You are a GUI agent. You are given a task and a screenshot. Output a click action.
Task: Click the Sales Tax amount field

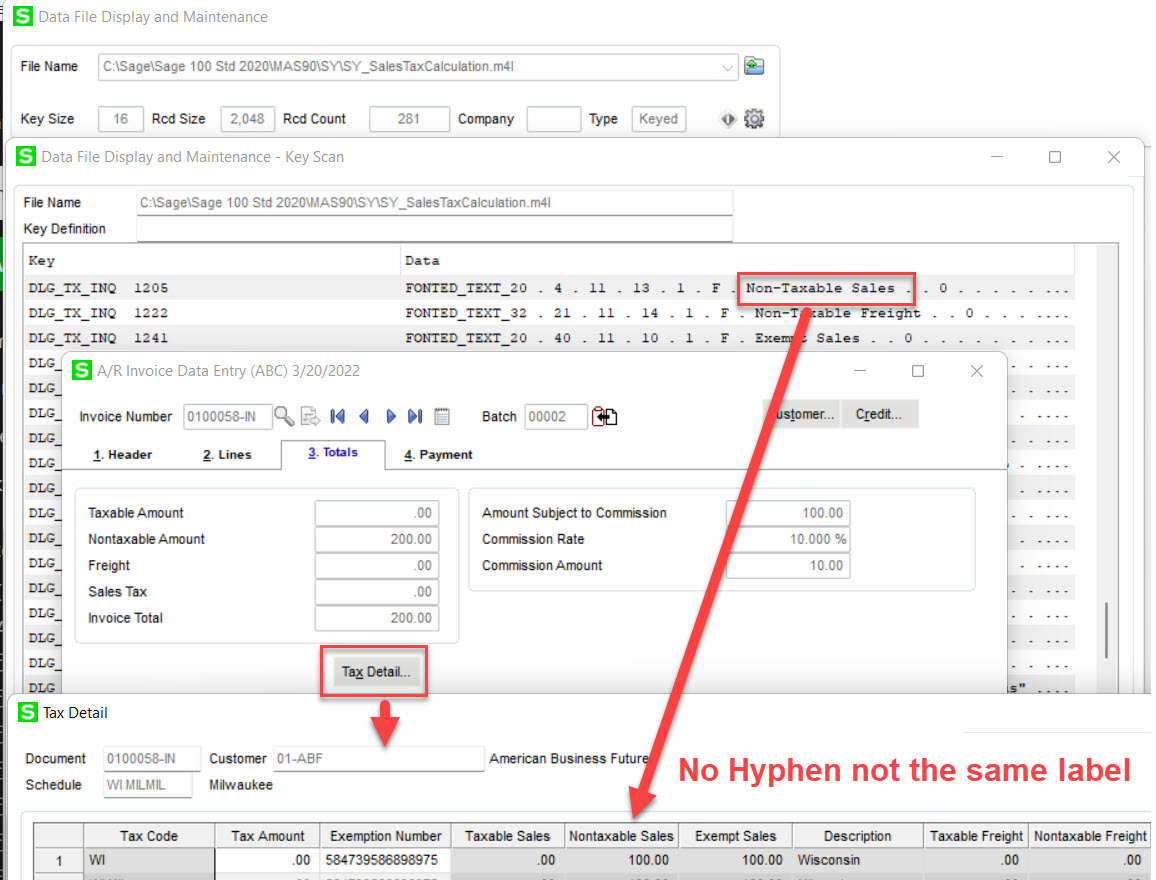[377, 592]
